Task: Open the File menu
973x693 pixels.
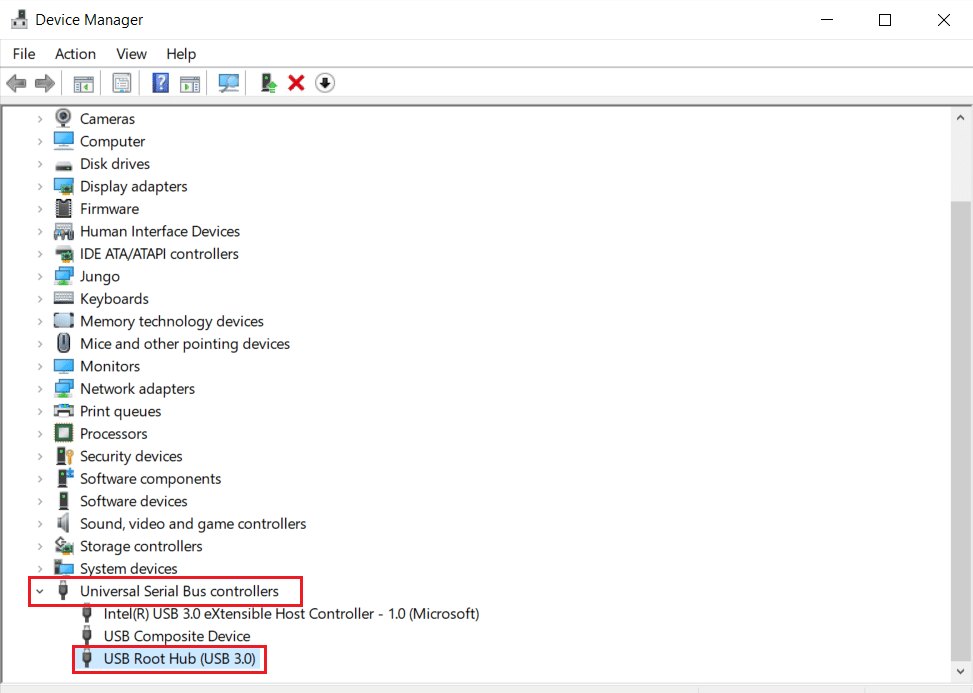Action: 24,54
